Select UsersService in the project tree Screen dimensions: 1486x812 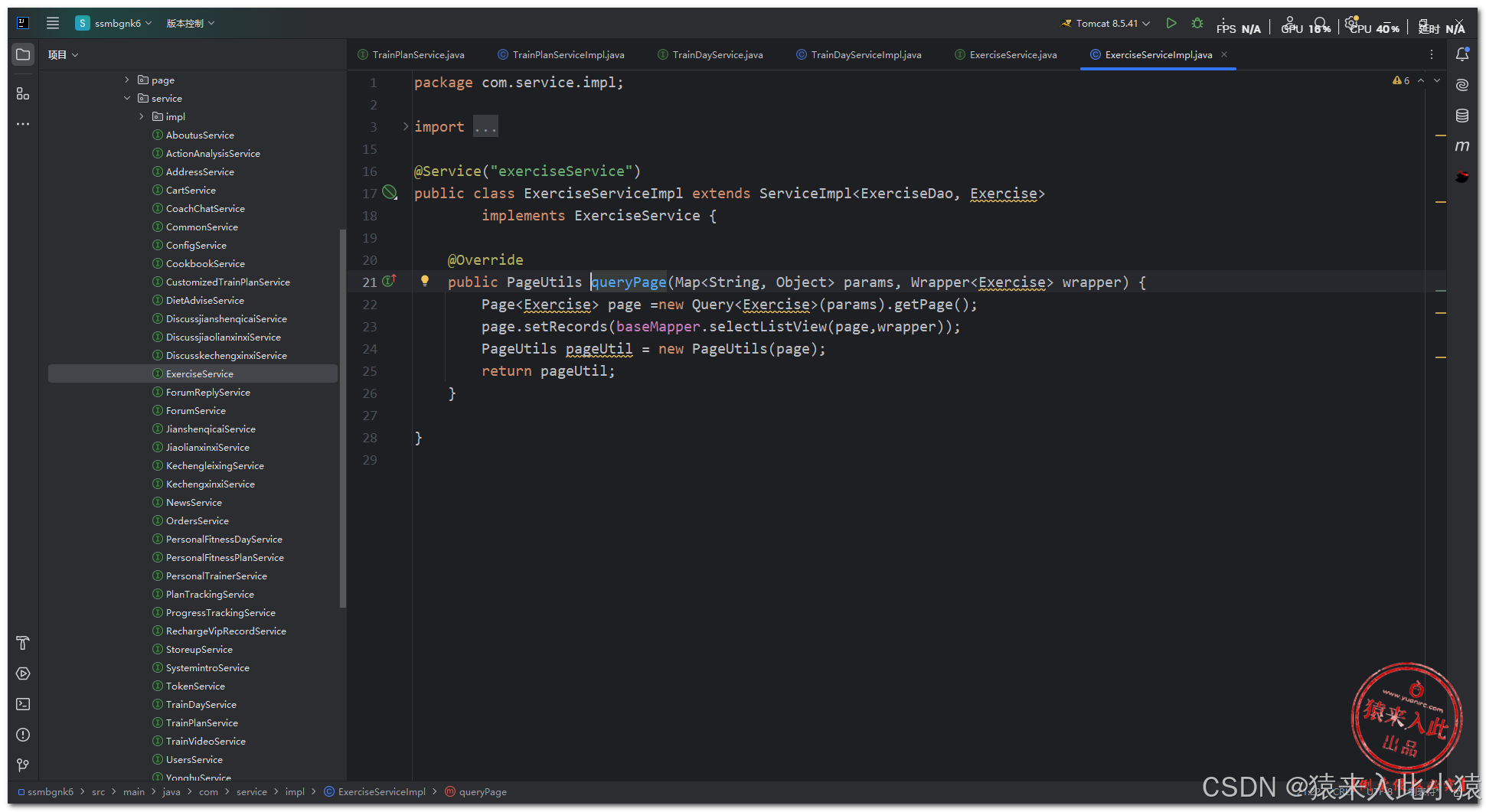pyautogui.click(x=194, y=759)
